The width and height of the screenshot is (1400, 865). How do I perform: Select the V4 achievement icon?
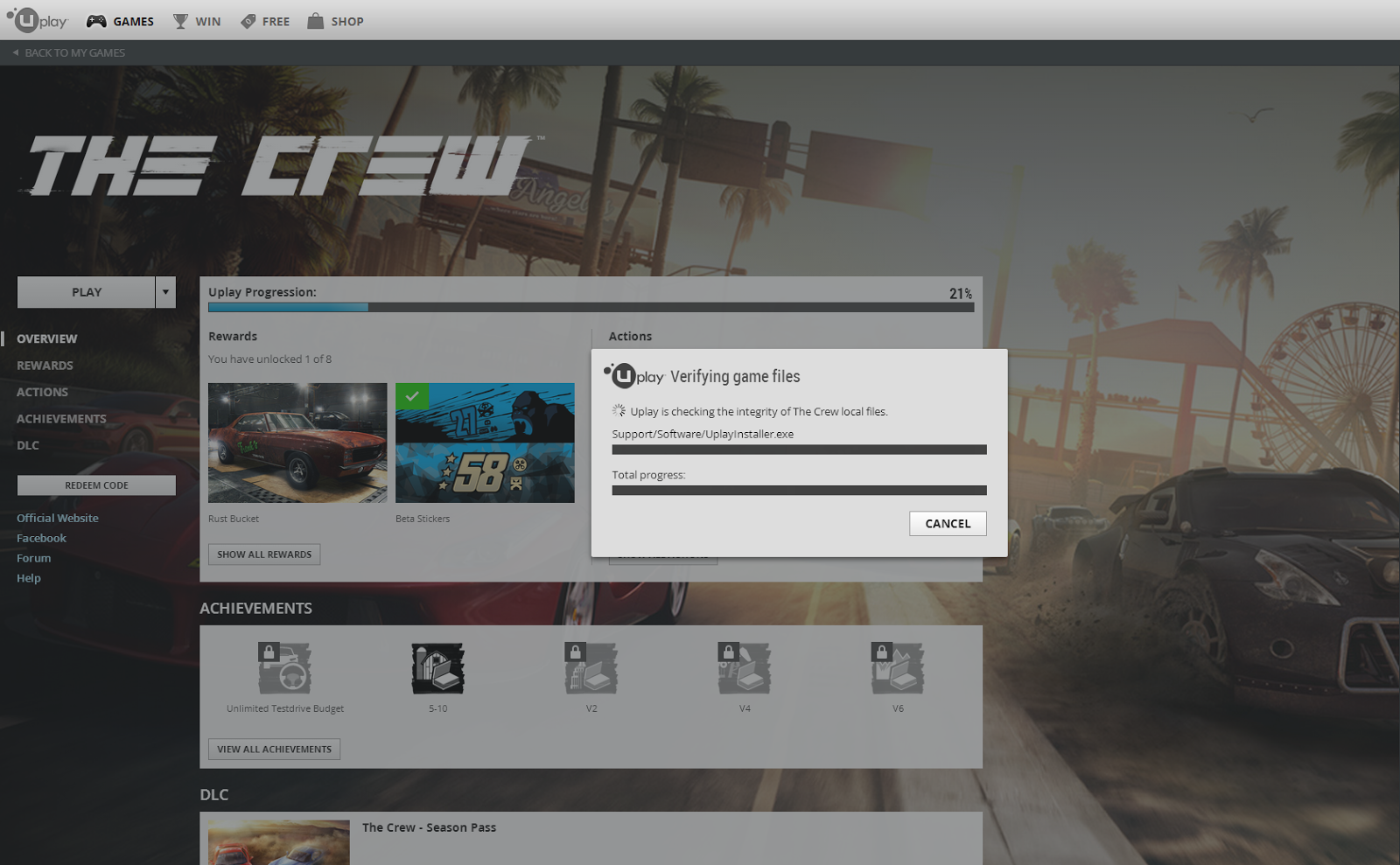(745, 668)
